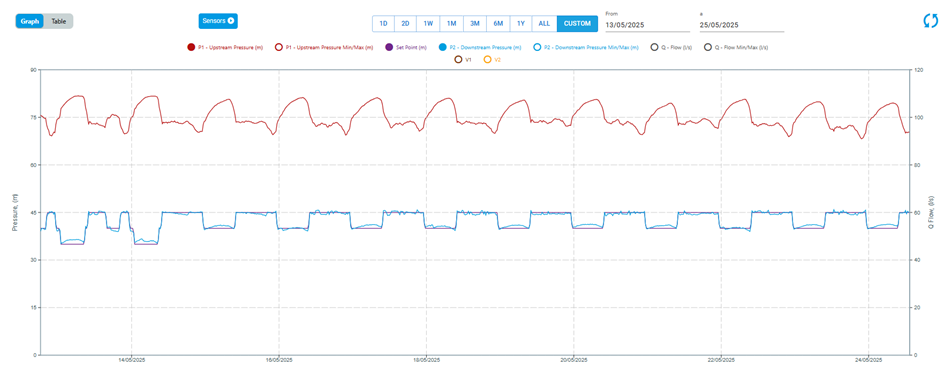Viewport: 952px width, 373px height.
Task: Open the Sensors panel
Action: 218,21
